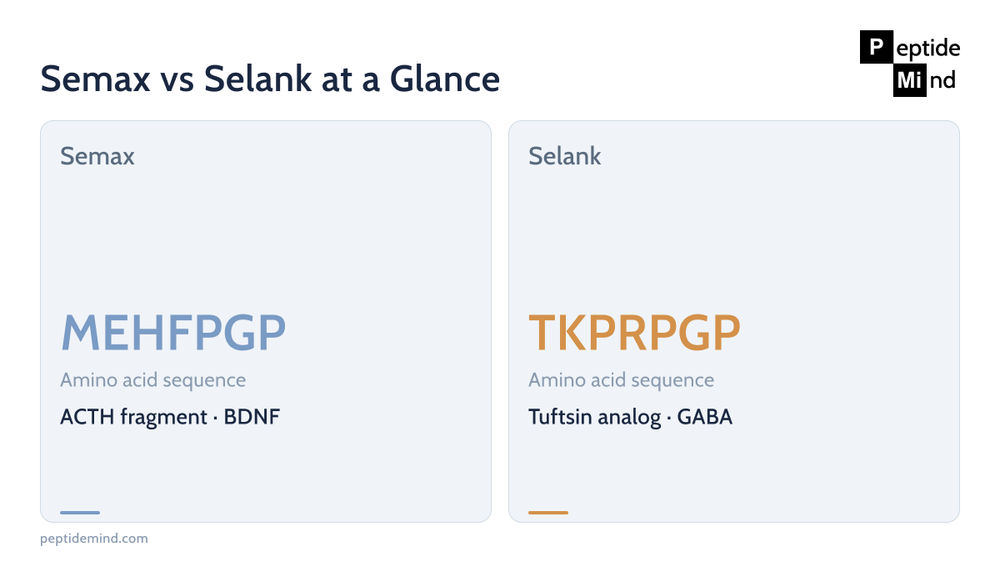This screenshot has height=563, width=1000.
Task: Select the MEHFPGP sequence text
Action: (x=173, y=333)
